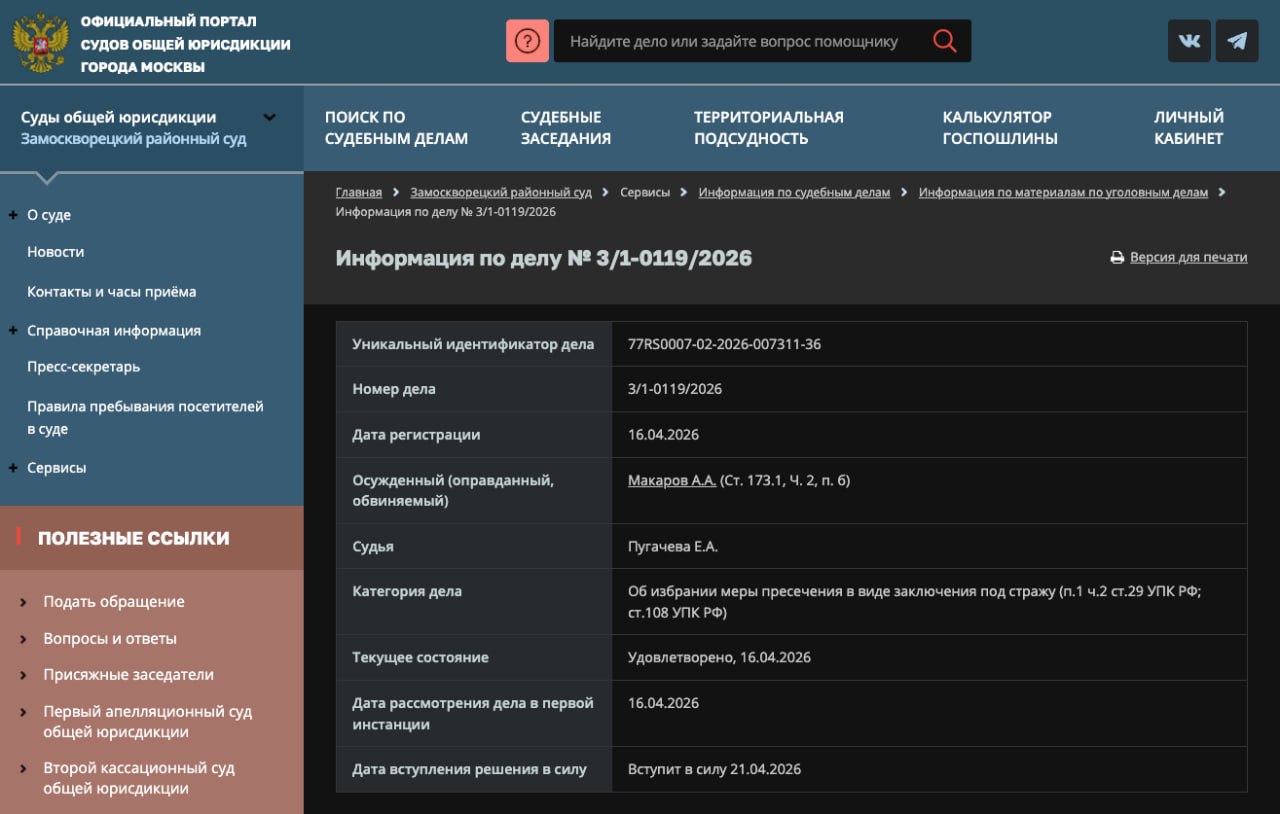This screenshot has width=1280, height=814.
Task: Expand the 'Справочная информация' sidebar section
Action: click(x=13, y=330)
